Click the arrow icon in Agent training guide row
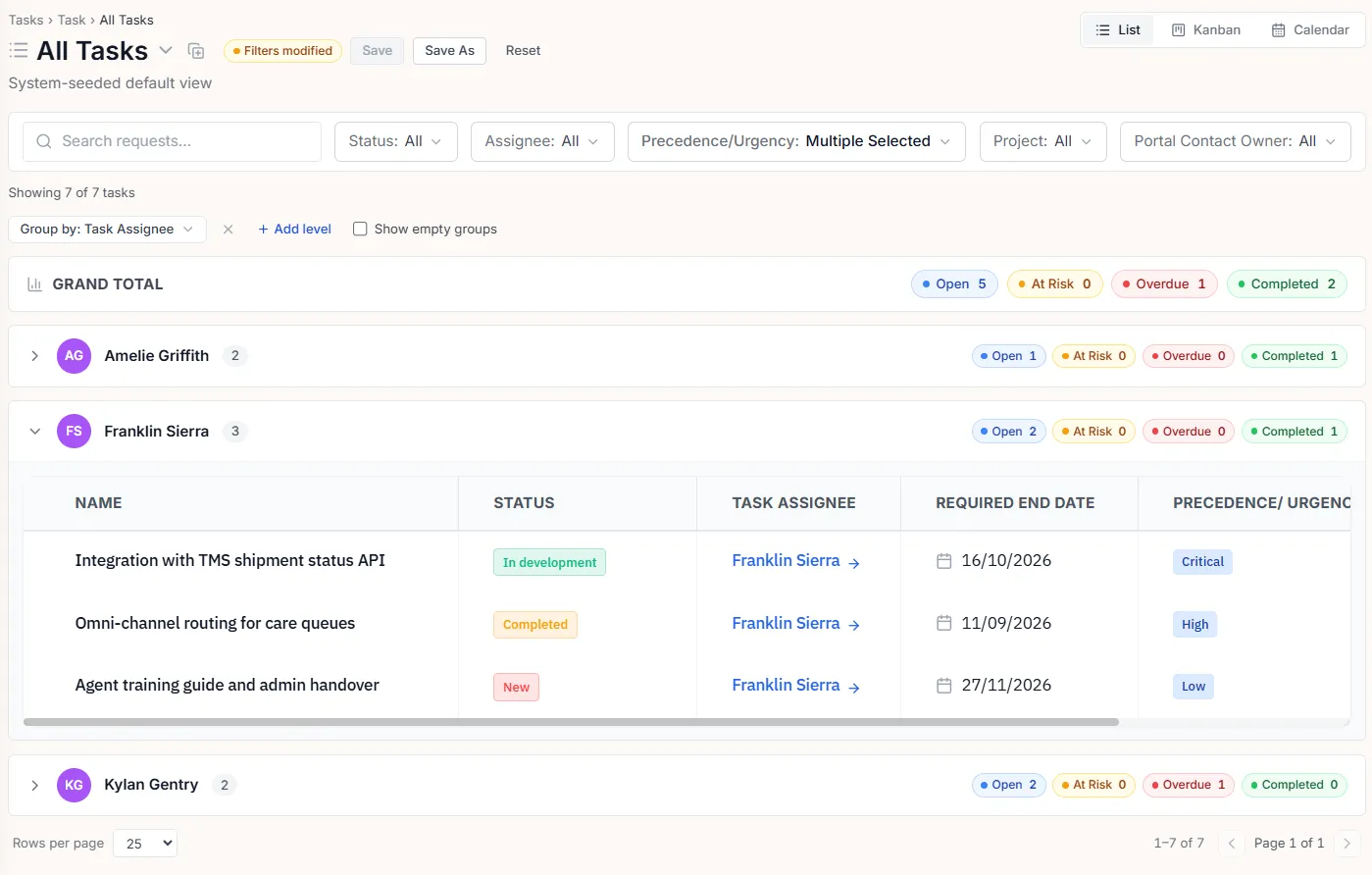 (x=854, y=688)
